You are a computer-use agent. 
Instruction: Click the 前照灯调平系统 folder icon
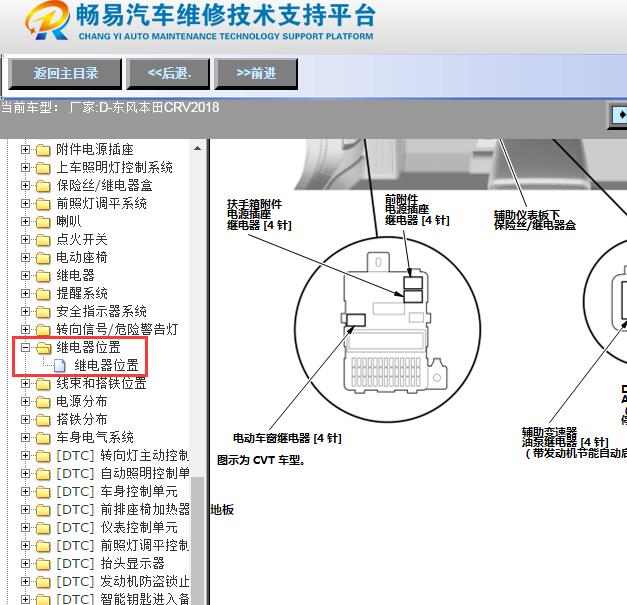tap(43, 204)
